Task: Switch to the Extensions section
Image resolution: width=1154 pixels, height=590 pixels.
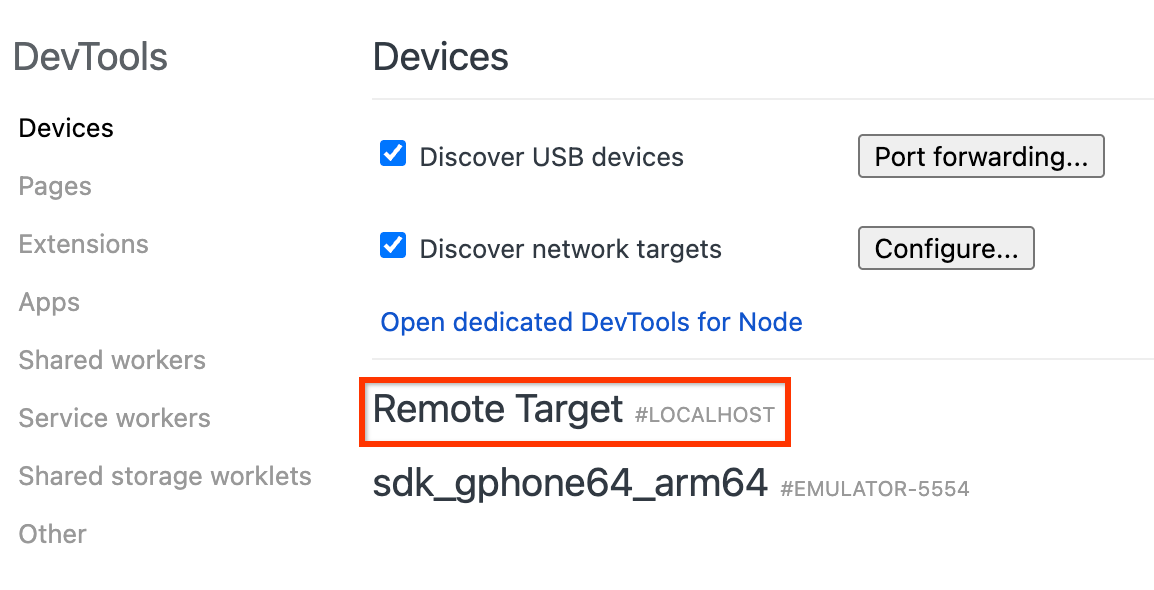Action: pos(83,243)
